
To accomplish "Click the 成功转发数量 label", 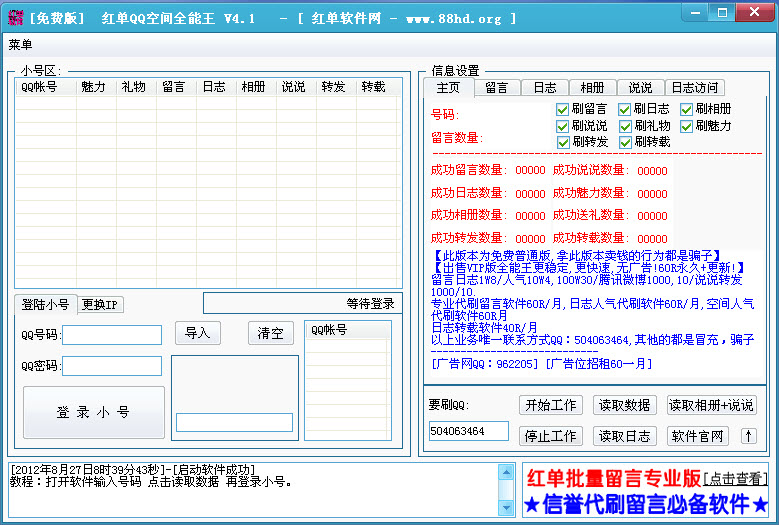I will coord(468,238).
